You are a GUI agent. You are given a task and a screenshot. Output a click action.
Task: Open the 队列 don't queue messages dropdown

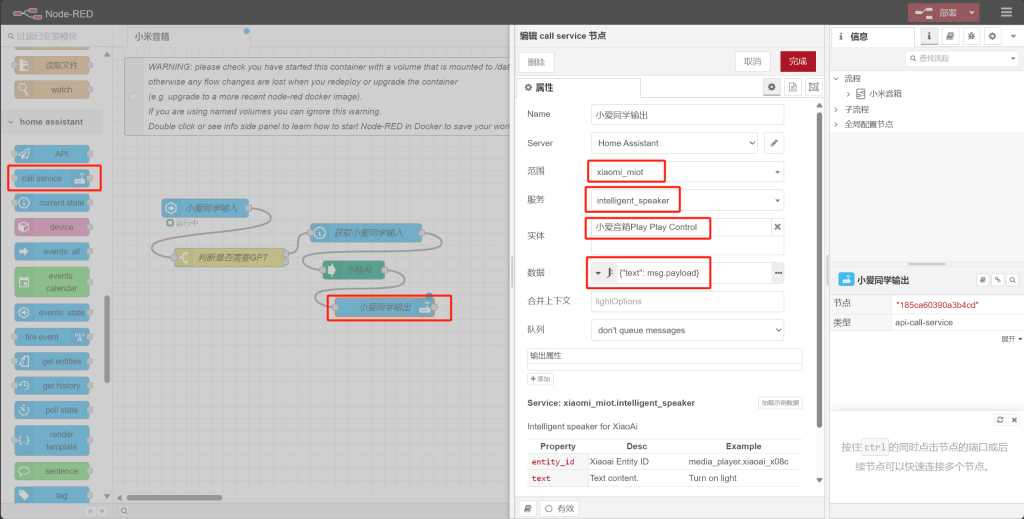(x=687, y=330)
